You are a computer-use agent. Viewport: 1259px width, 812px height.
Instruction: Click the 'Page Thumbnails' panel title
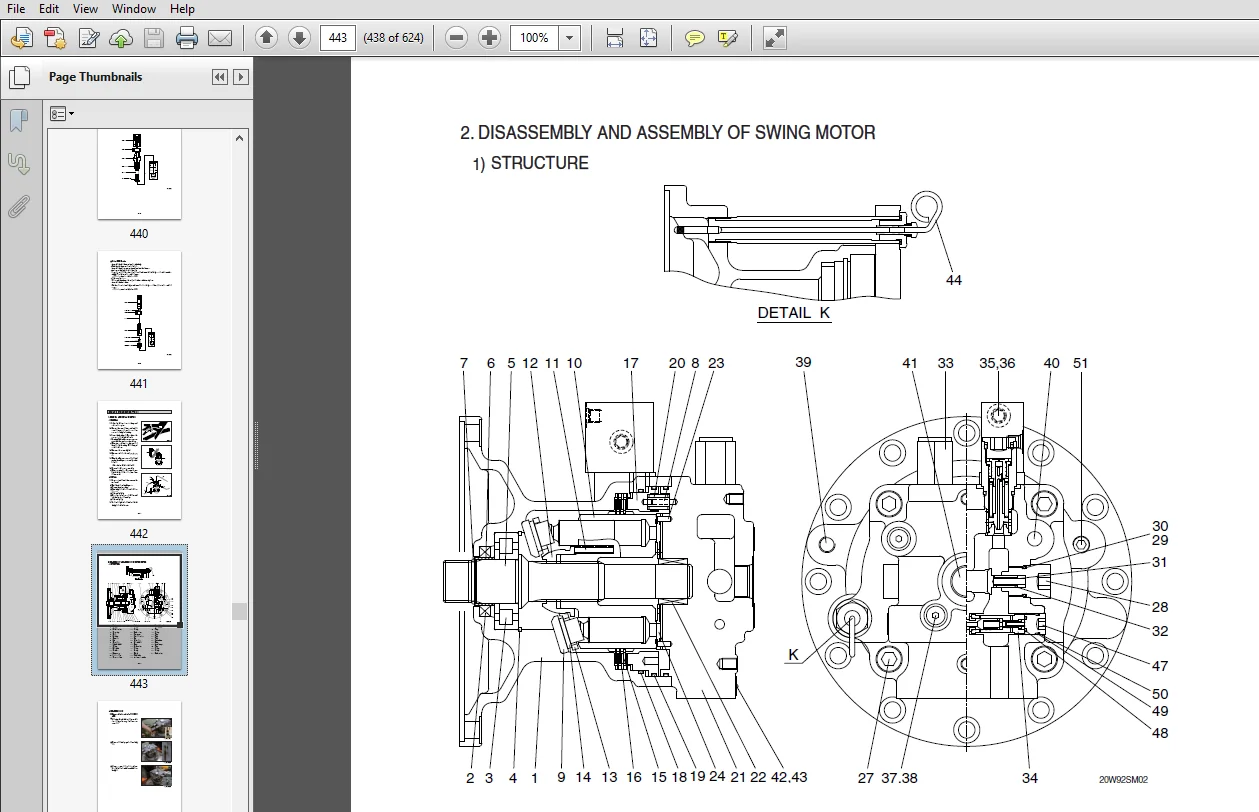pyautogui.click(x=95, y=77)
